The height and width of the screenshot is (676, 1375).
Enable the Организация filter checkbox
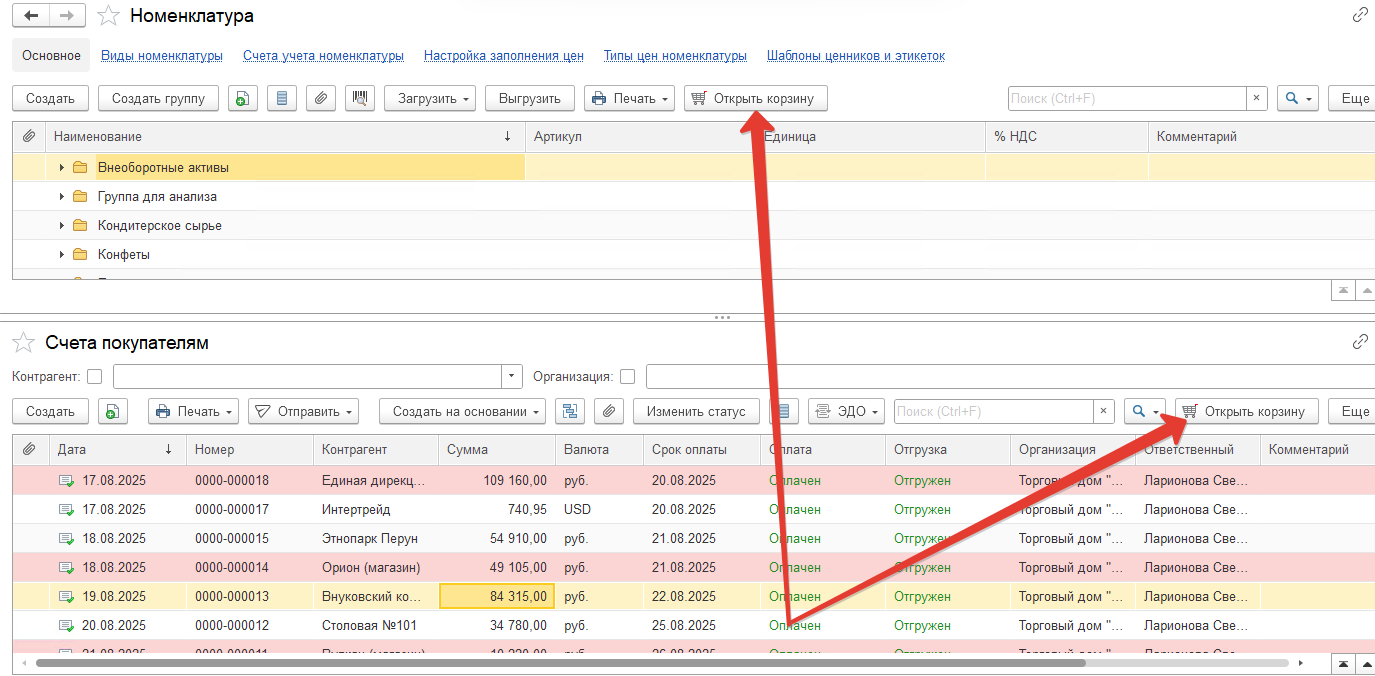pos(628,377)
